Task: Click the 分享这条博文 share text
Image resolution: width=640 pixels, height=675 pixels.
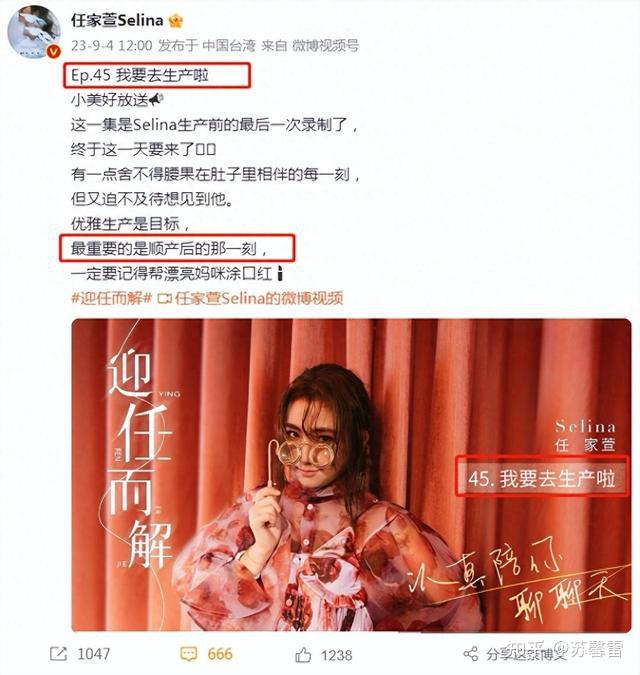Action: tap(526, 654)
